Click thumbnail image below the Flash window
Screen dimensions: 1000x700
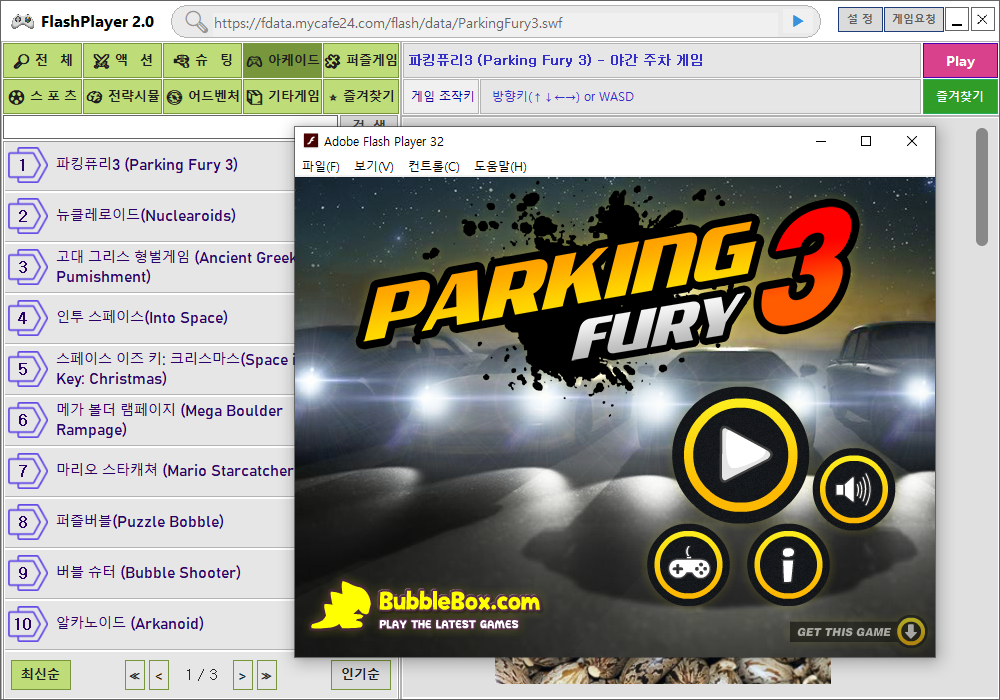(x=663, y=671)
